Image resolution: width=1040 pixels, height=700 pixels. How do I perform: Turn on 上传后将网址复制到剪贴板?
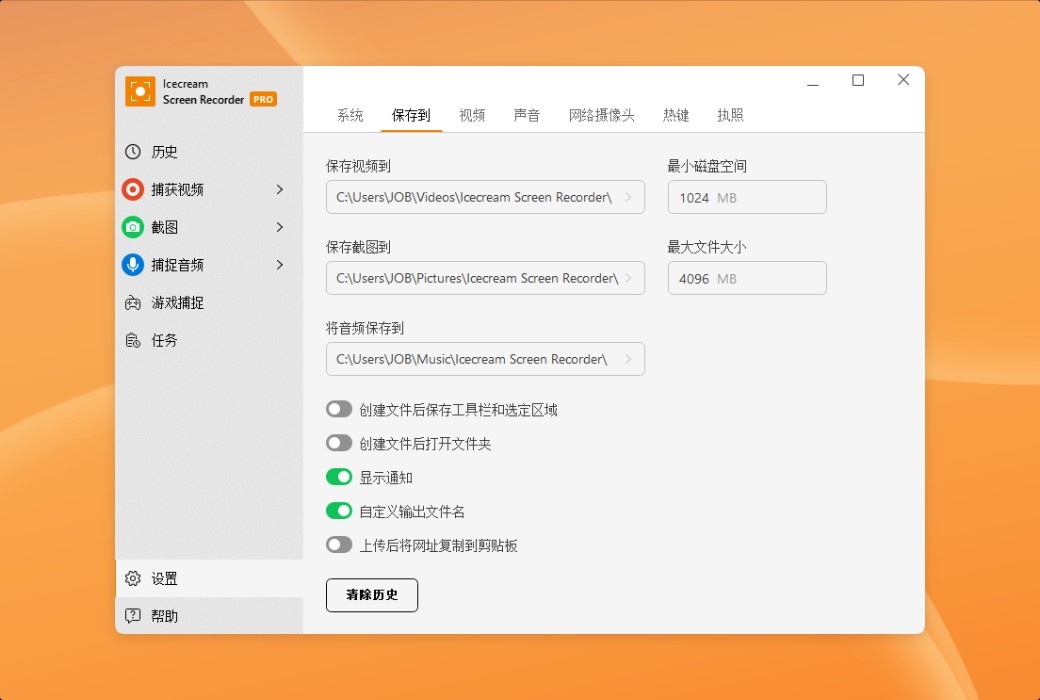click(339, 544)
